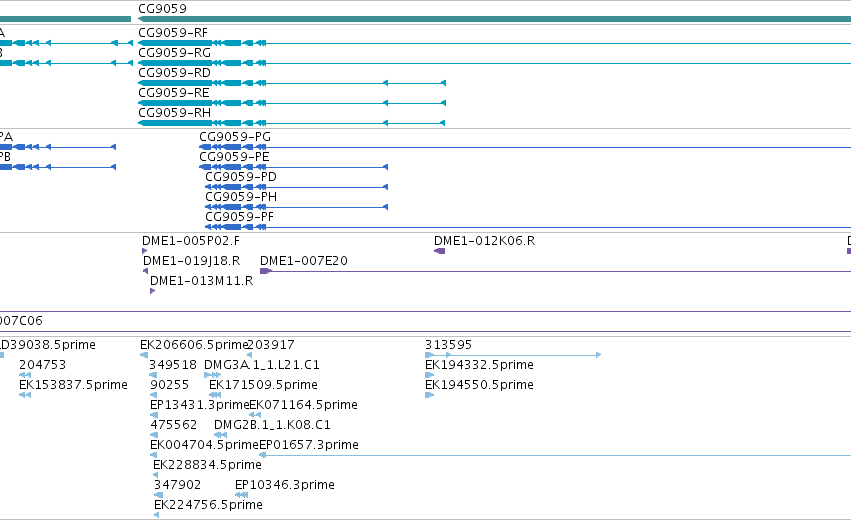Screen dimensions: 851x520
Task: Select the CG9059-PE protein label
Action: tap(234, 157)
